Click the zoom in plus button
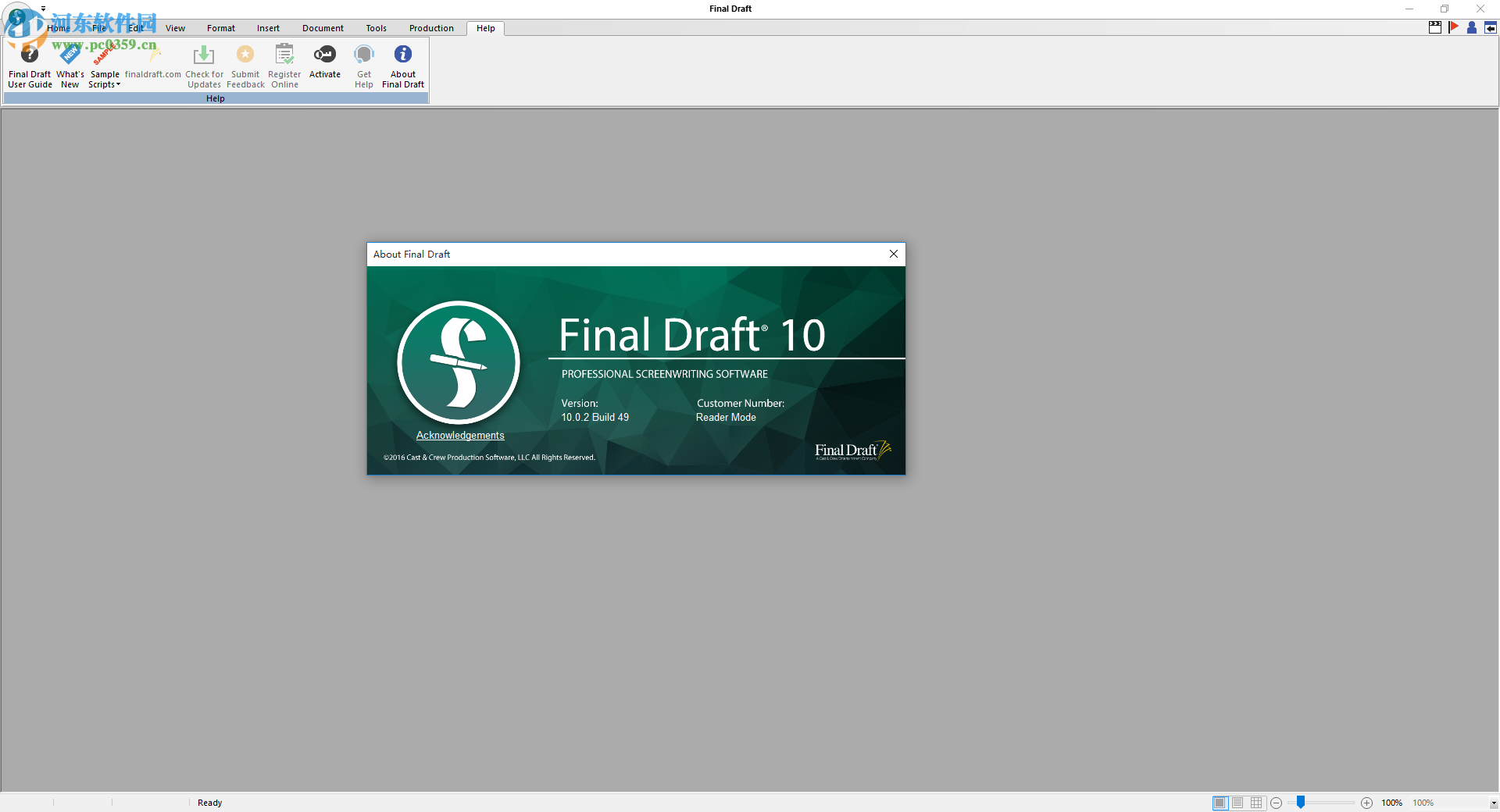Screen dimensions: 1500x812 pos(1366,803)
